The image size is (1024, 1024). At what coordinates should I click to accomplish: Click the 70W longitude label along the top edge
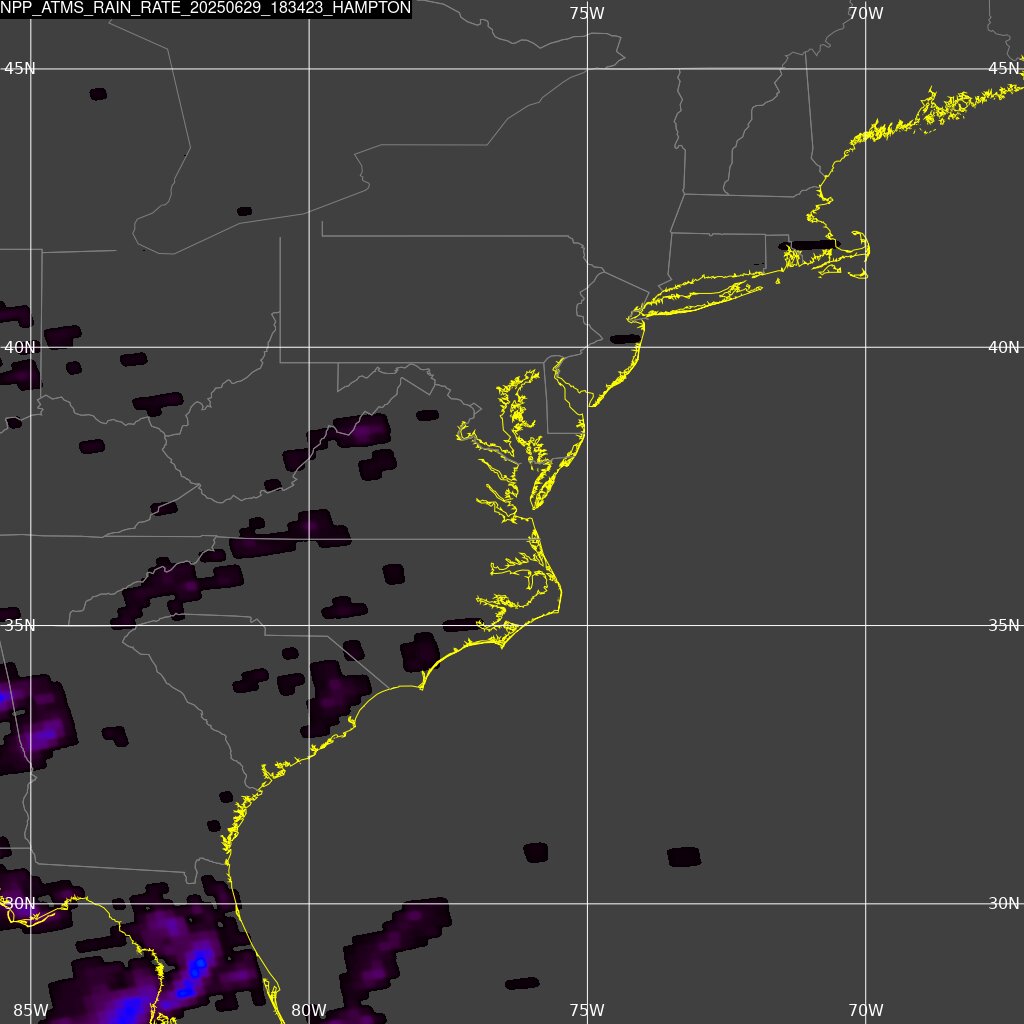coord(865,13)
